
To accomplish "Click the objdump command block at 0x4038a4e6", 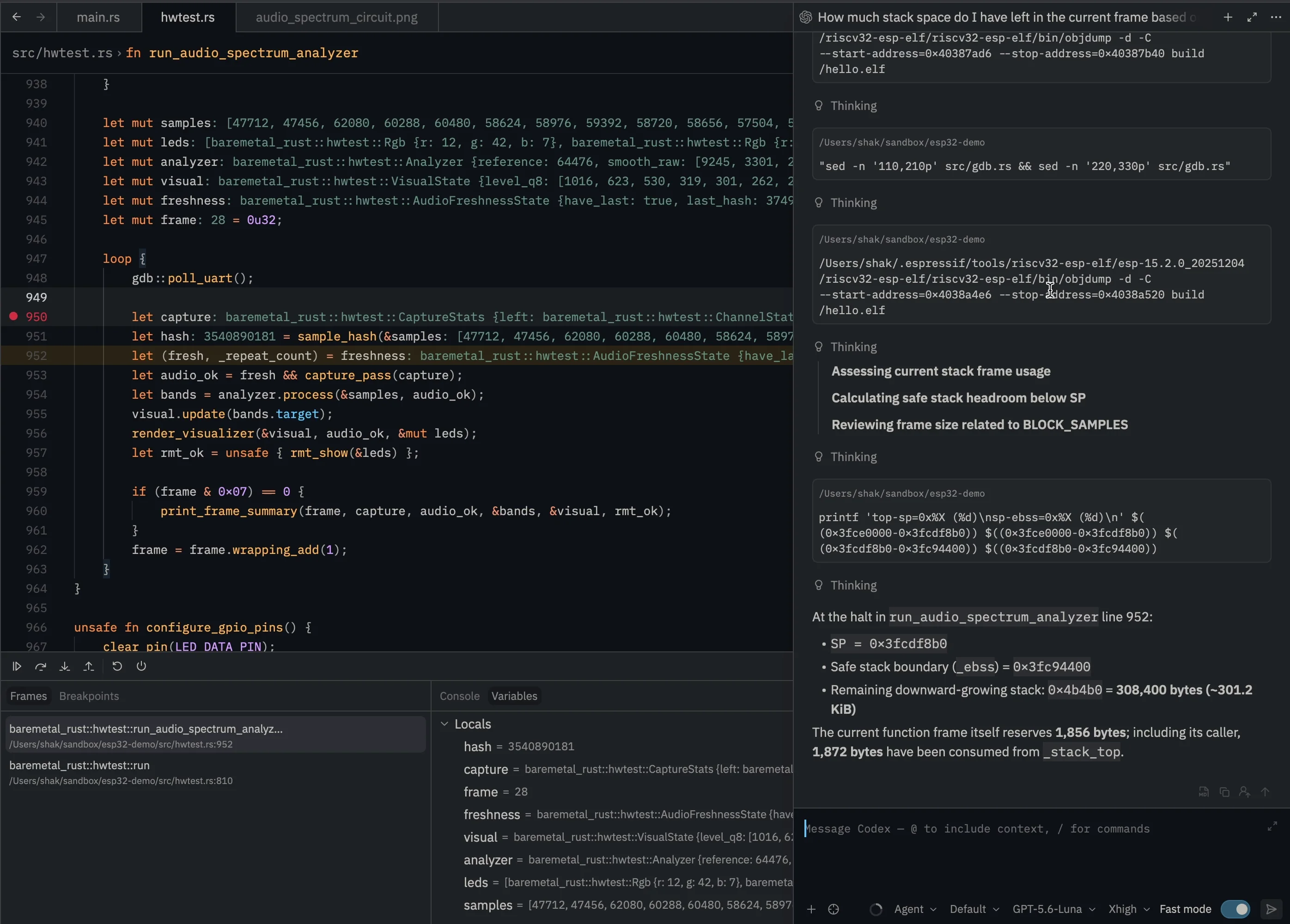I will 1041,274.
